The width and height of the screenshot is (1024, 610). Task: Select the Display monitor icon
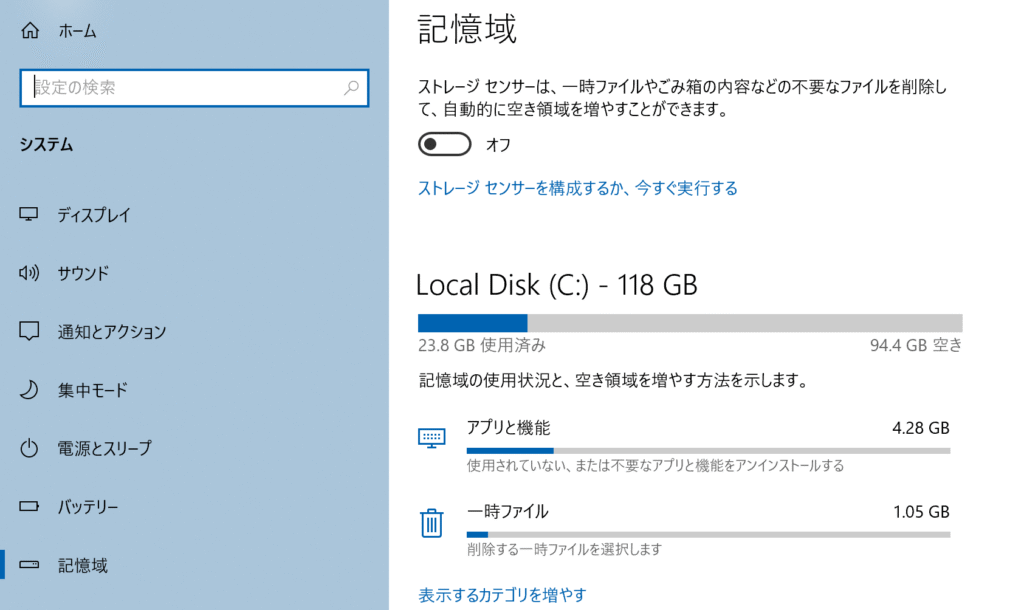29,214
